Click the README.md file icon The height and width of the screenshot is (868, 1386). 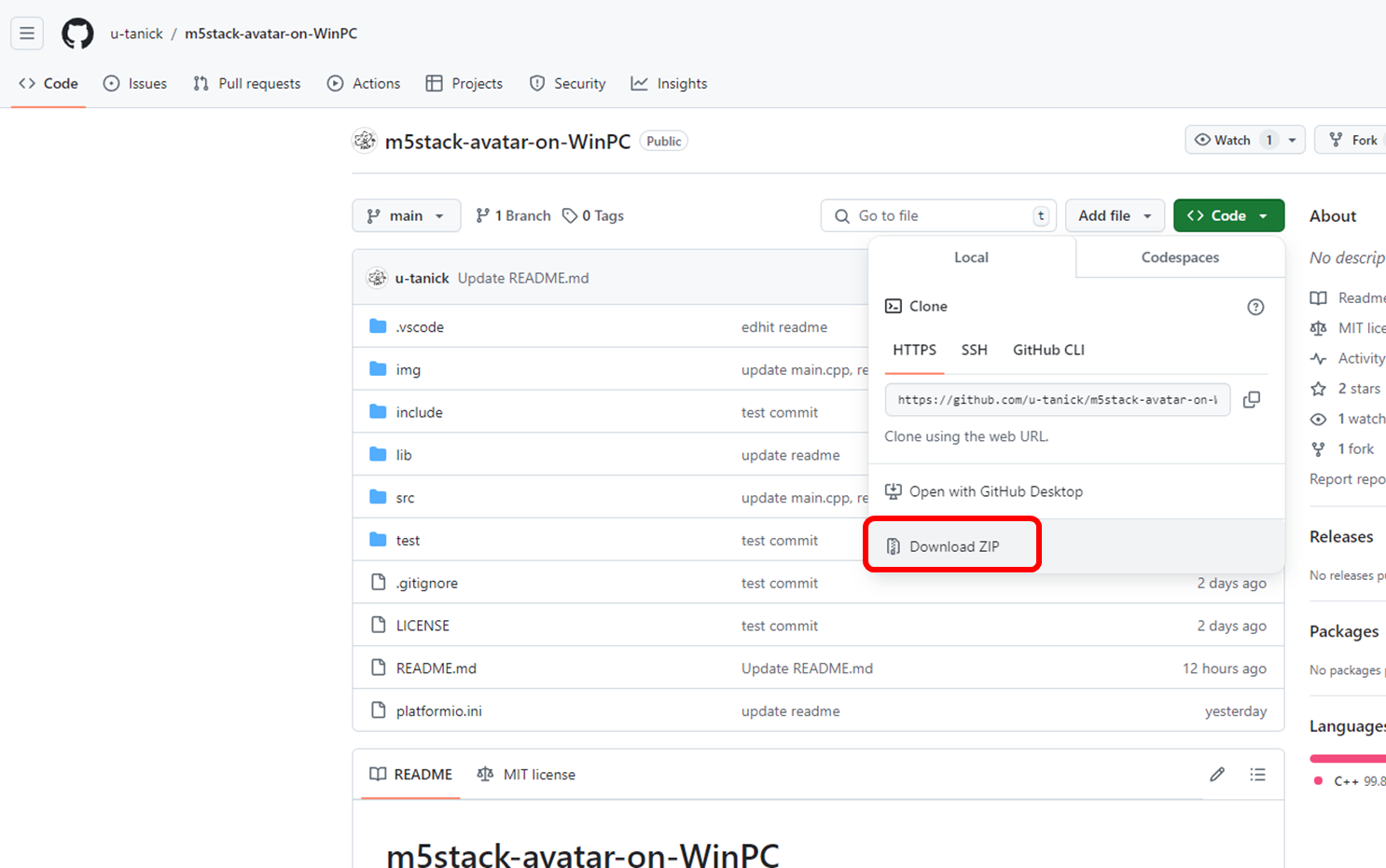[x=378, y=668]
